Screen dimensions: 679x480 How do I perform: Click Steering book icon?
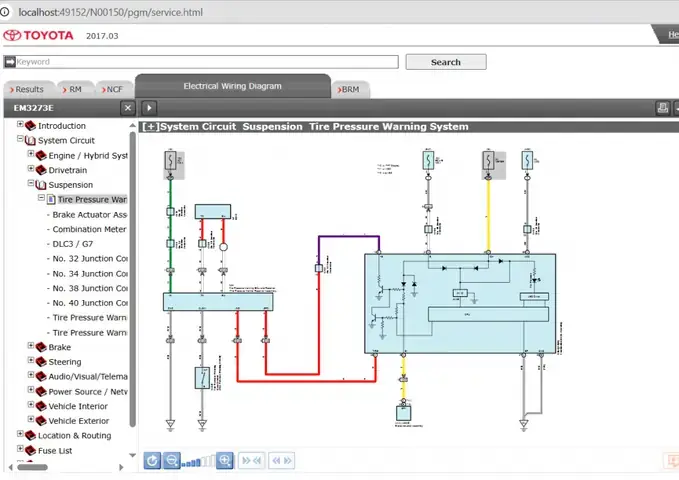[x=41, y=362]
